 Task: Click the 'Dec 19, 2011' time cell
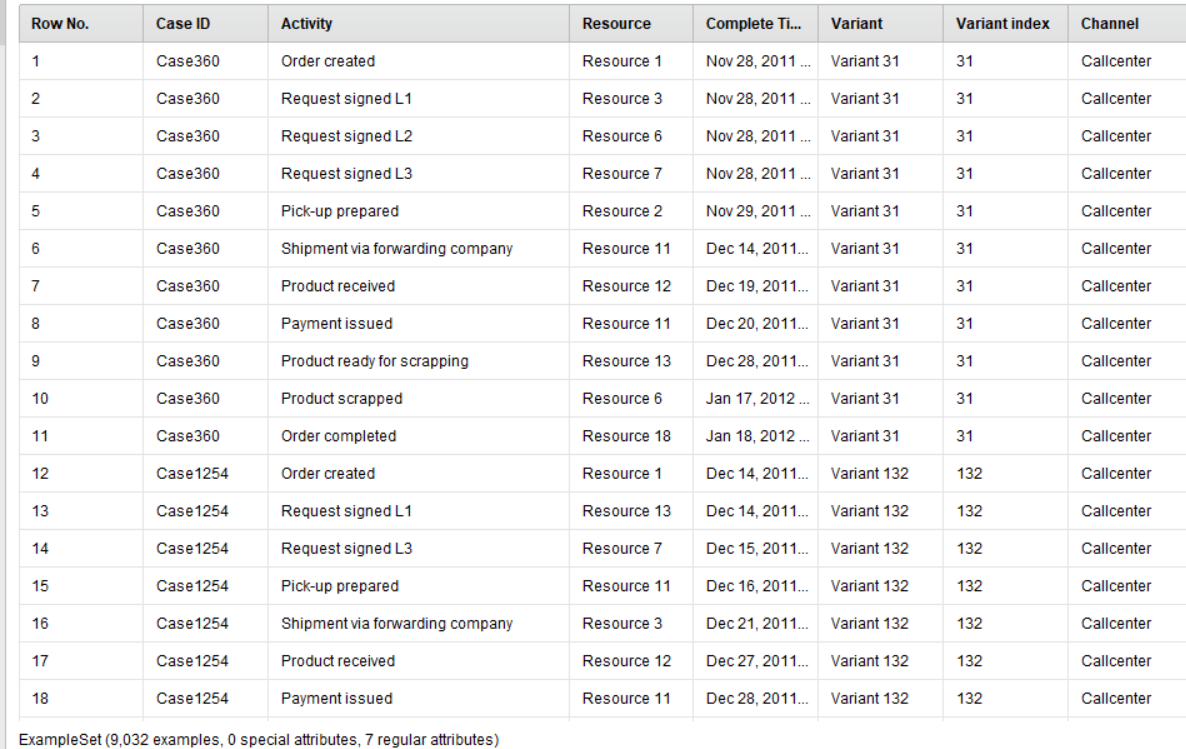[x=757, y=286]
